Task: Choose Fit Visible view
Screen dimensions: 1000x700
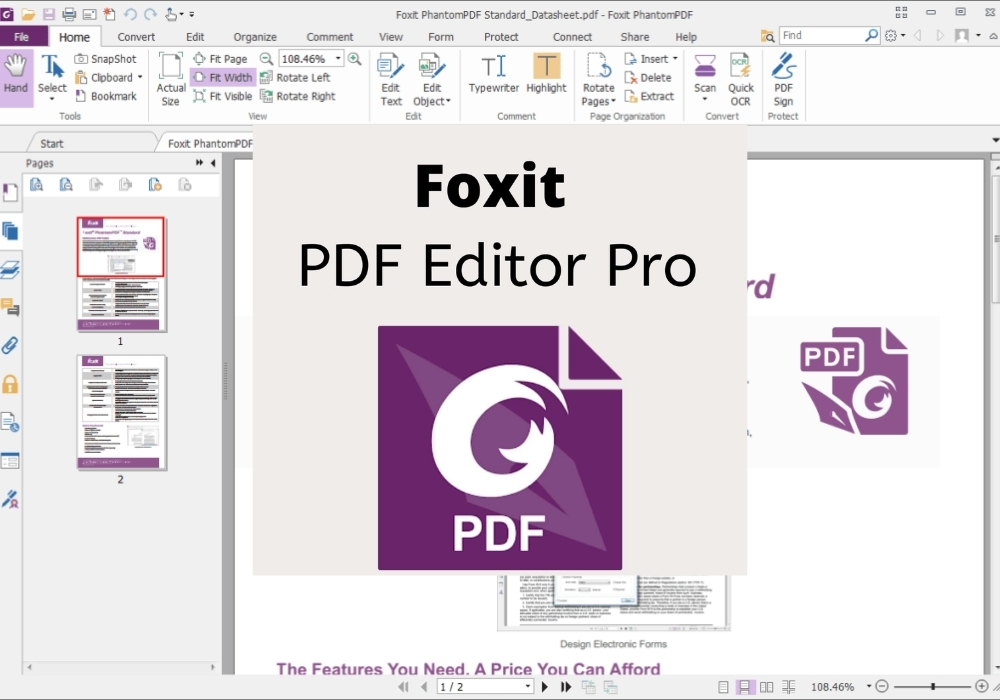Action: pyautogui.click(x=223, y=96)
